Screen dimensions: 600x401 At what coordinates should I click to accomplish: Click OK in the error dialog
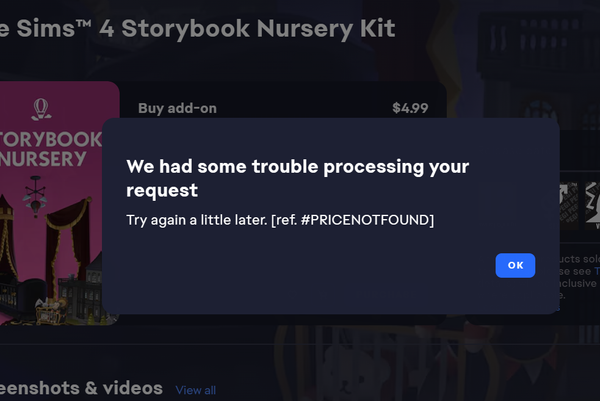[515, 265]
